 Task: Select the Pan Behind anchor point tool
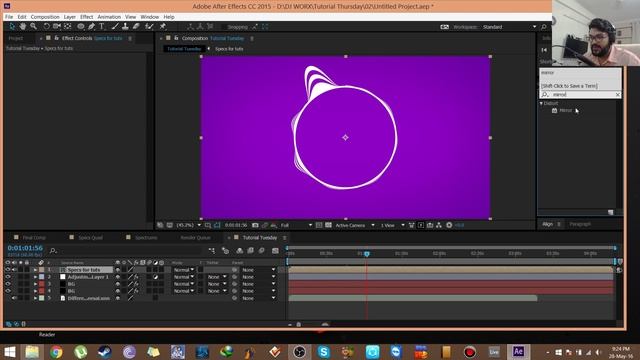click(67, 27)
